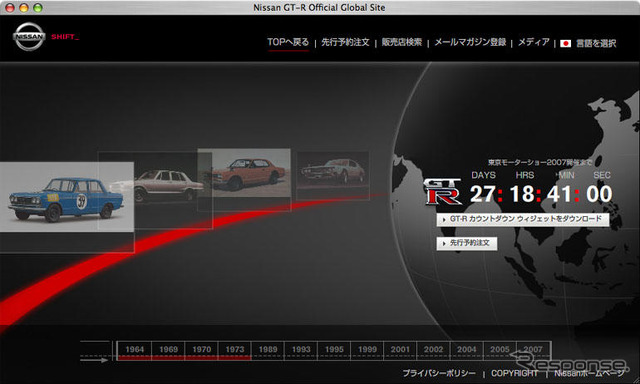
Task: Select the blue number 39 race car thumbnail
Action: click(x=67, y=197)
